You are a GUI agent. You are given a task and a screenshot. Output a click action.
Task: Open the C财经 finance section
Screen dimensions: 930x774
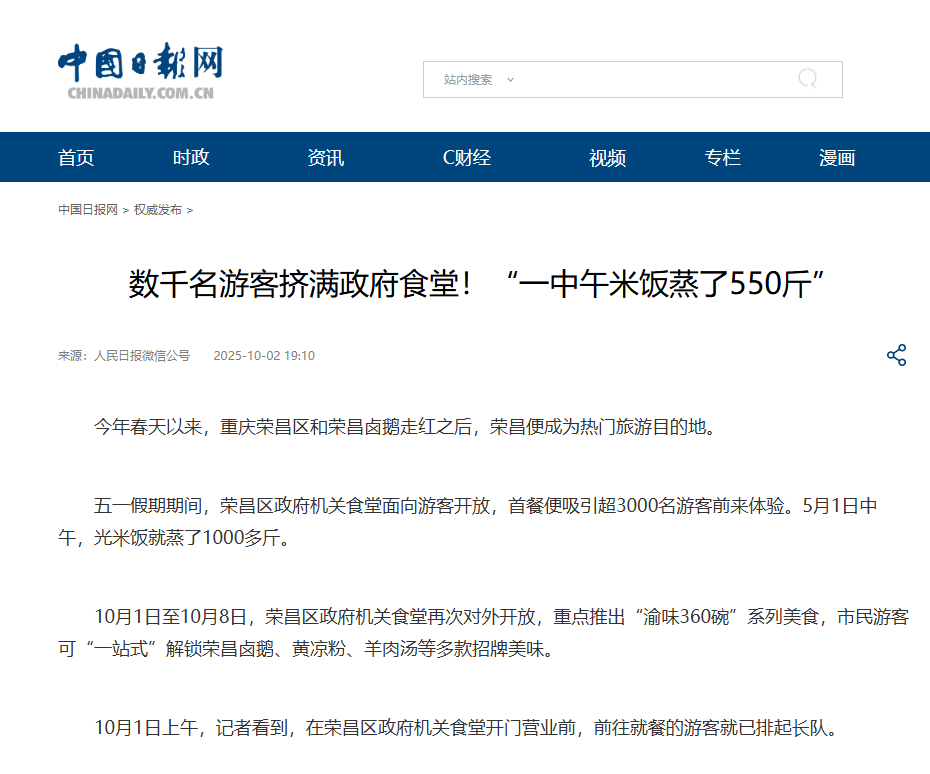coord(467,157)
